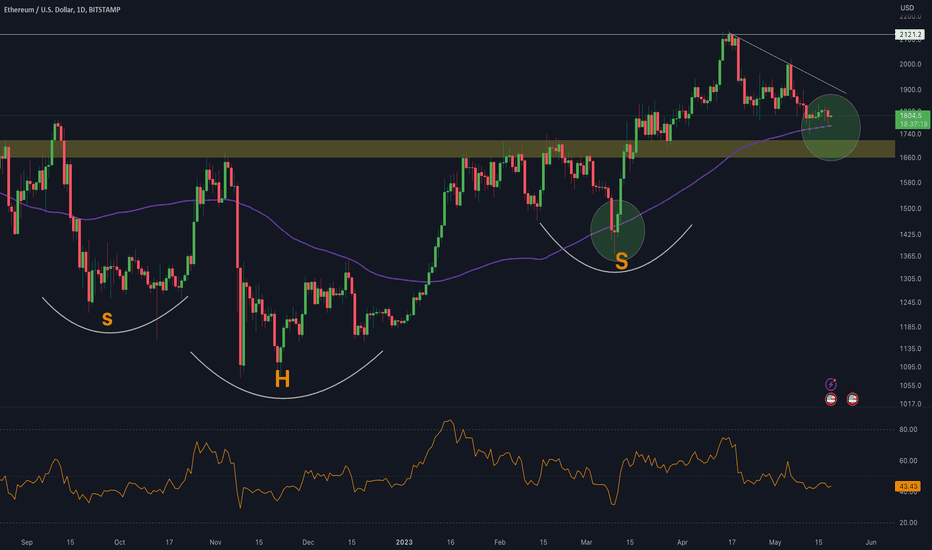
Task: Click the green 1804.5 current price label
Action: click(912, 120)
